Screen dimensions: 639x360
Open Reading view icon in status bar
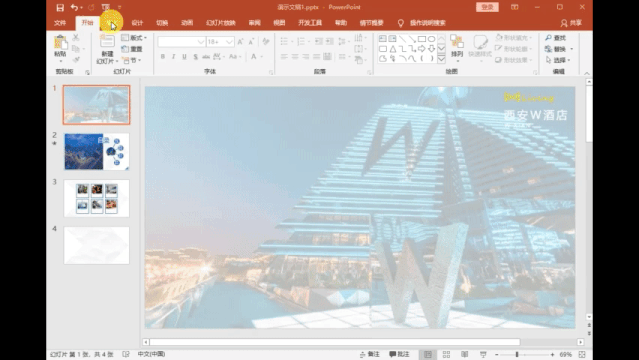tap(465, 354)
